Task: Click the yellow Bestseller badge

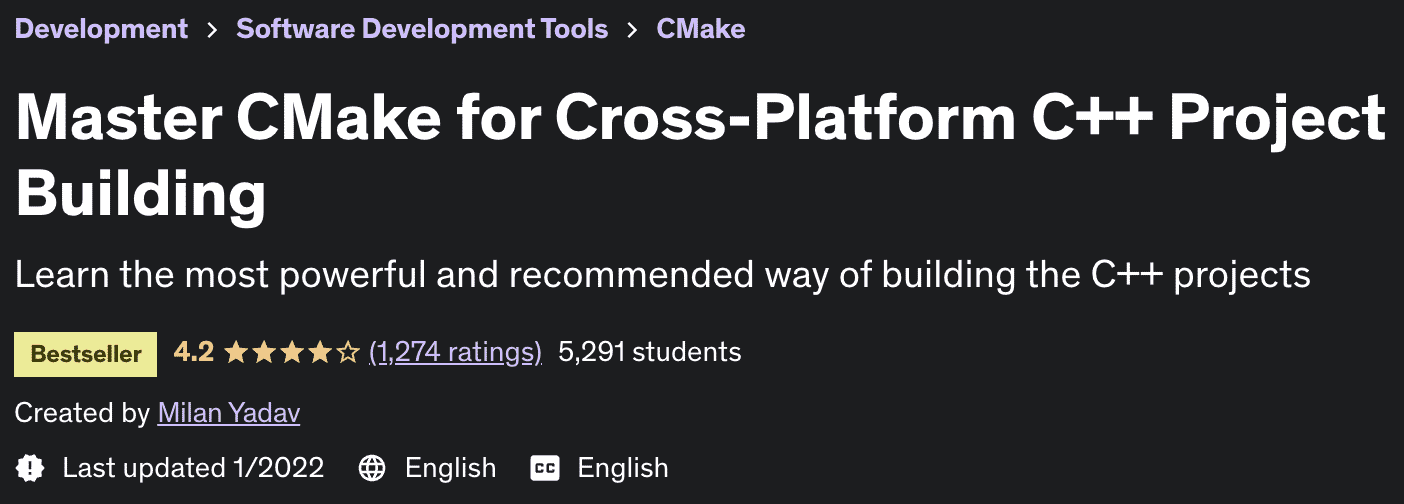Action: [x=86, y=354]
